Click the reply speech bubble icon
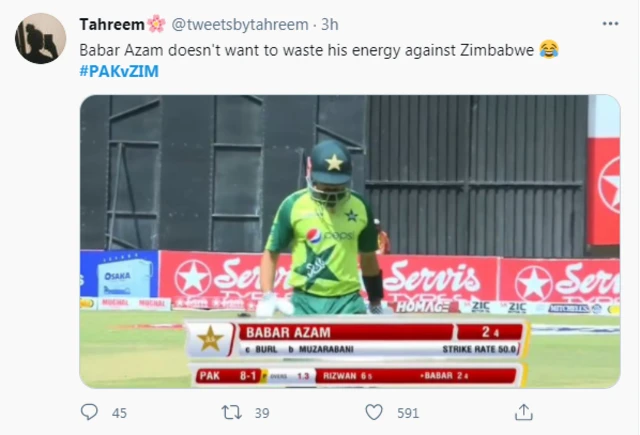This screenshot has width=640, height=435. pos(89,412)
